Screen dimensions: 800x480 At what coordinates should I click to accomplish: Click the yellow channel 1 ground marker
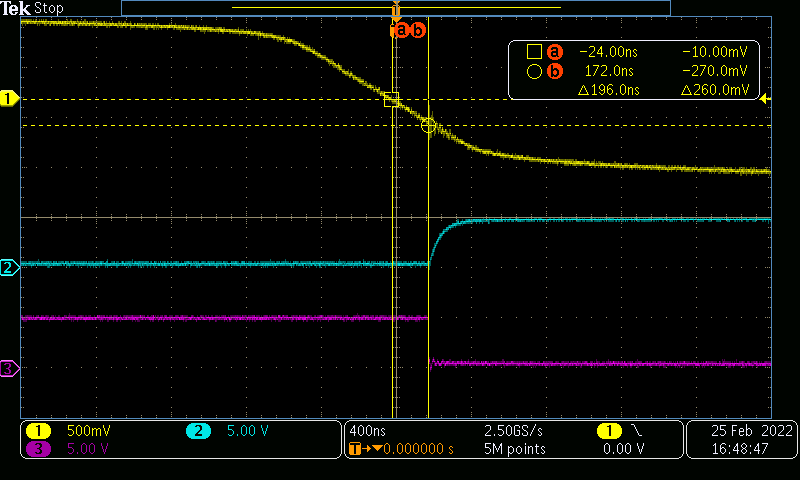click(9, 99)
